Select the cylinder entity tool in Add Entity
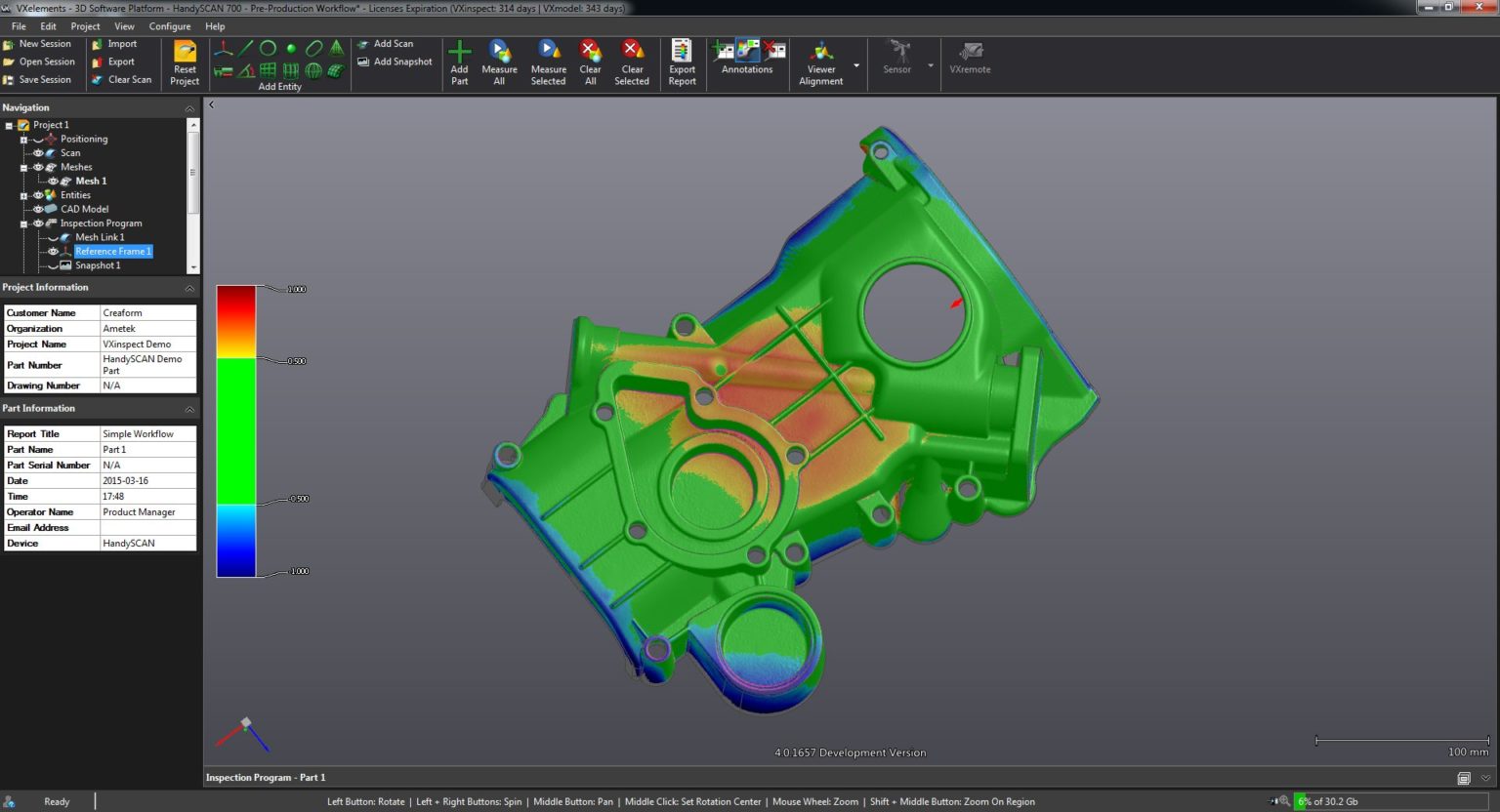Image resolution: width=1500 pixels, height=812 pixels. tap(291, 70)
